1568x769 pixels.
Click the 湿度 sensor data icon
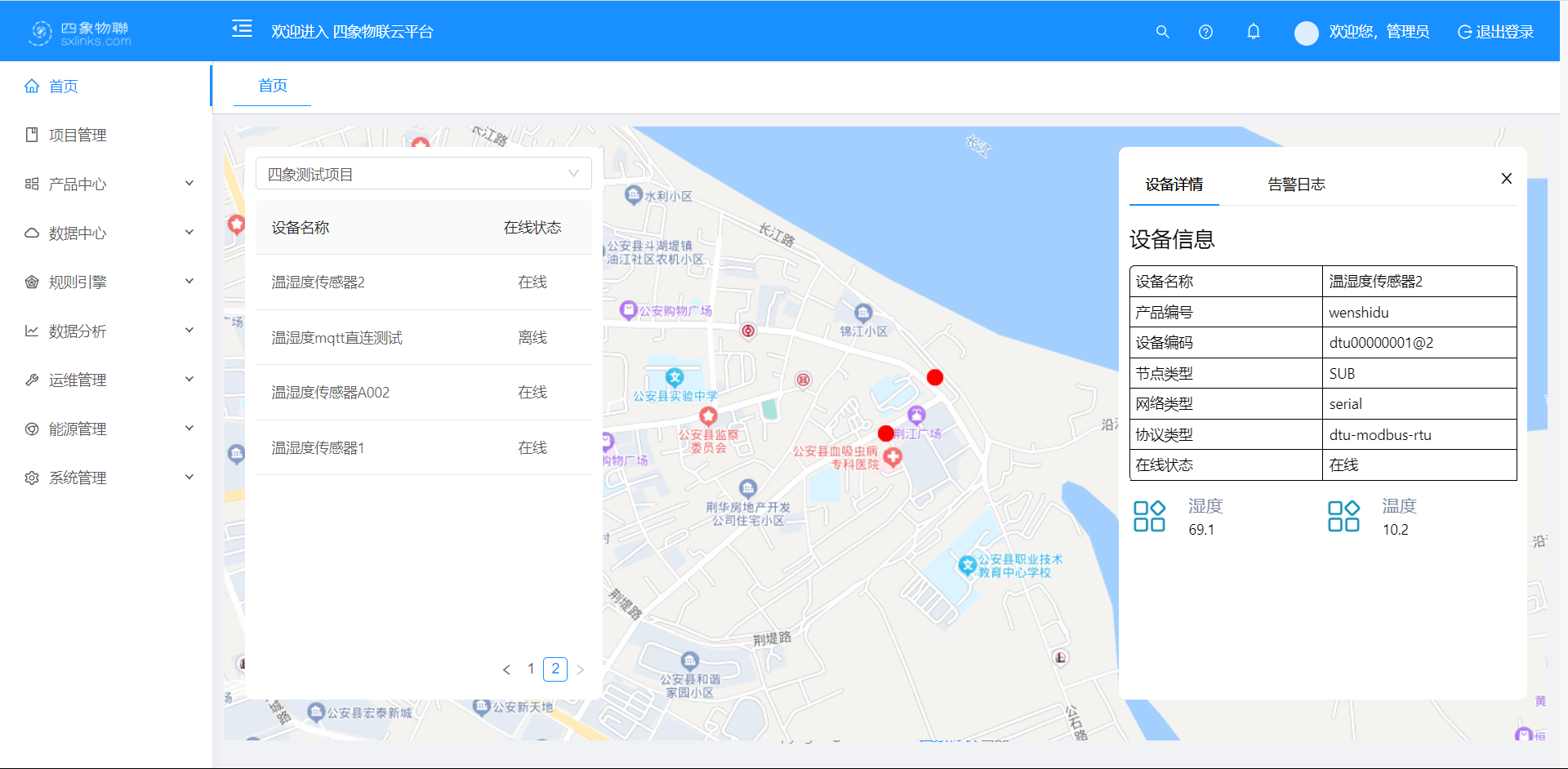[x=1149, y=516]
